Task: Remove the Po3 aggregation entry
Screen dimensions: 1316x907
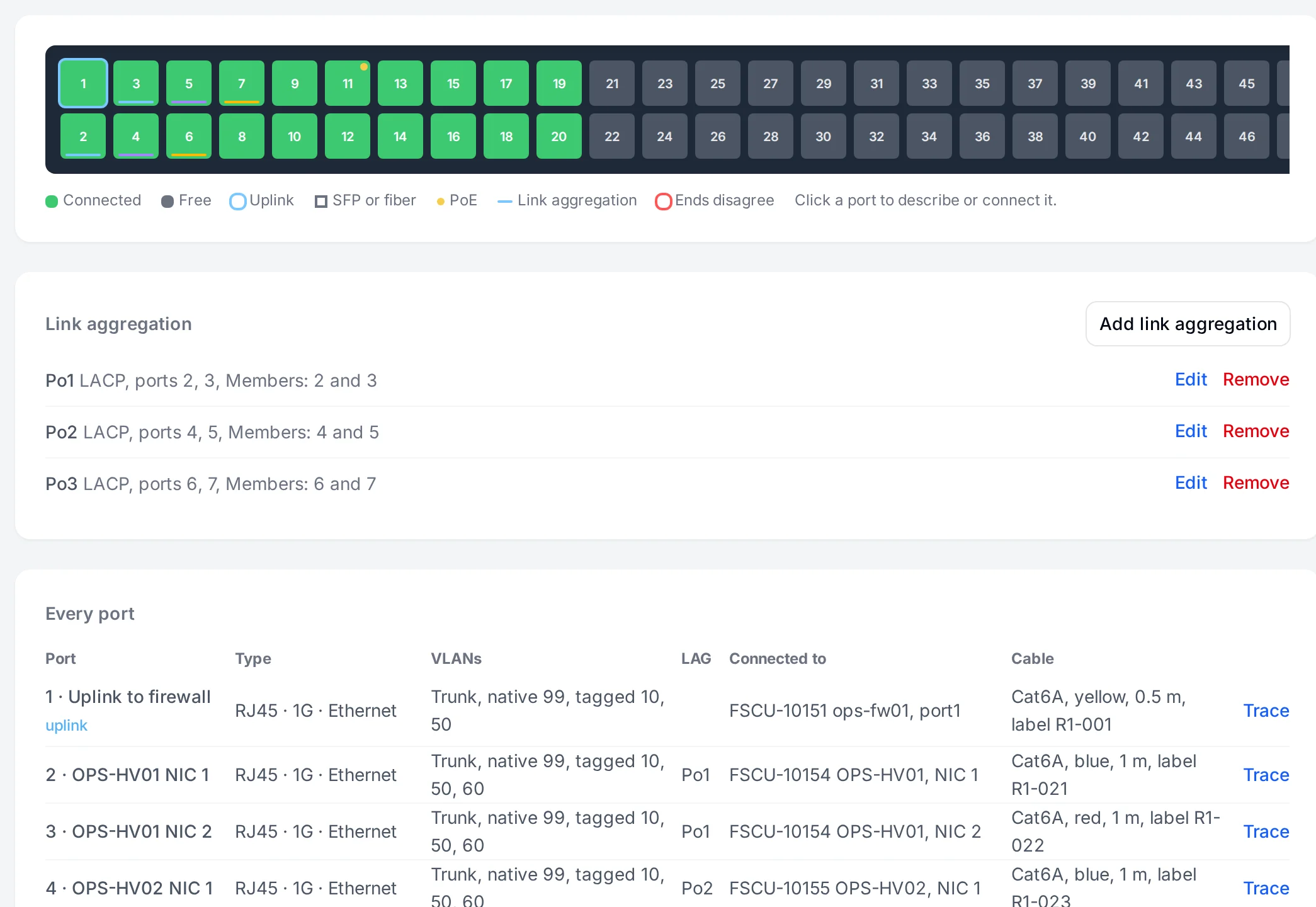Action: [x=1256, y=483]
